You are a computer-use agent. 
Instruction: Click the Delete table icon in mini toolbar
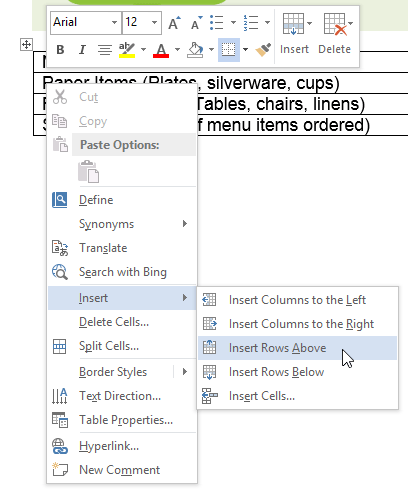point(335,24)
